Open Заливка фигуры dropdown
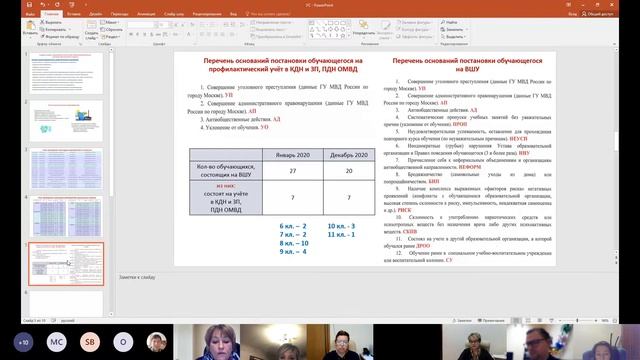 [x=414, y=22]
